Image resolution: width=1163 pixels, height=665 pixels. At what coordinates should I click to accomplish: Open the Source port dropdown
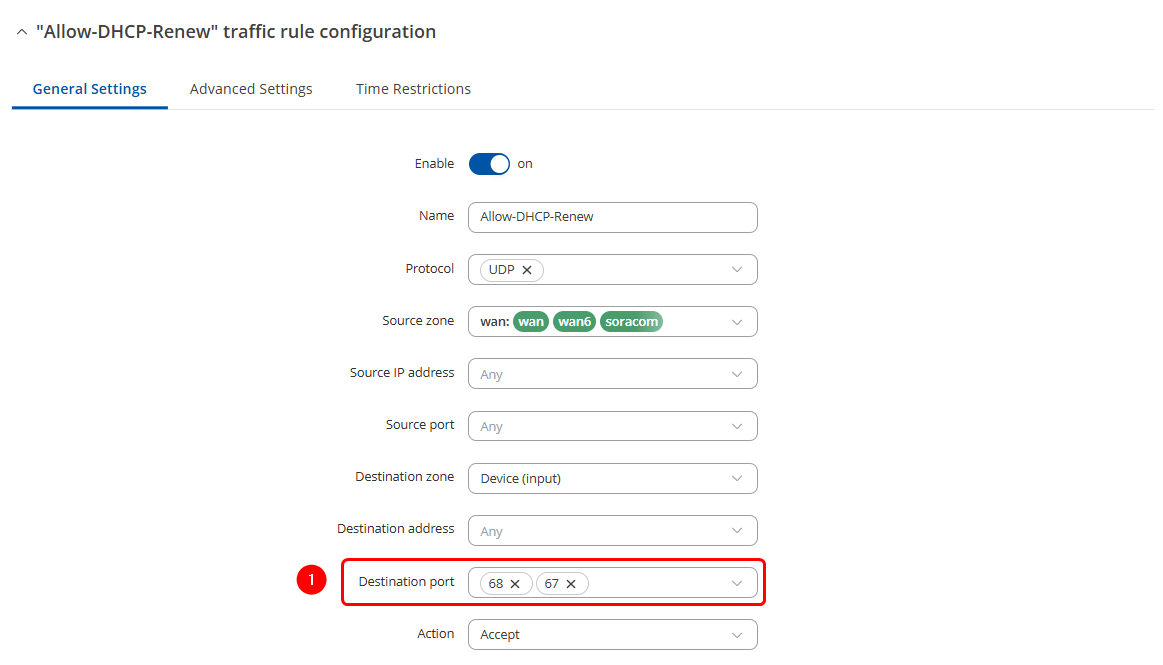tap(737, 426)
